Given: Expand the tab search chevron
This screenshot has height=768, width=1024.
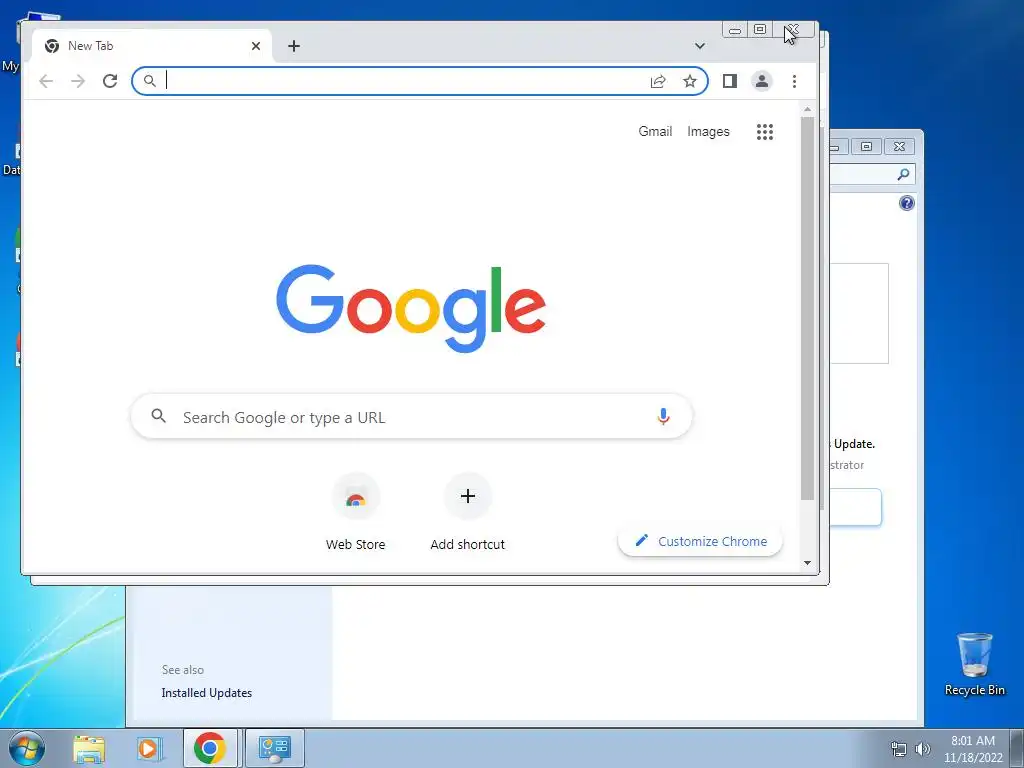Looking at the screenshot, I should pyautogui.click(x=699, y=46).
